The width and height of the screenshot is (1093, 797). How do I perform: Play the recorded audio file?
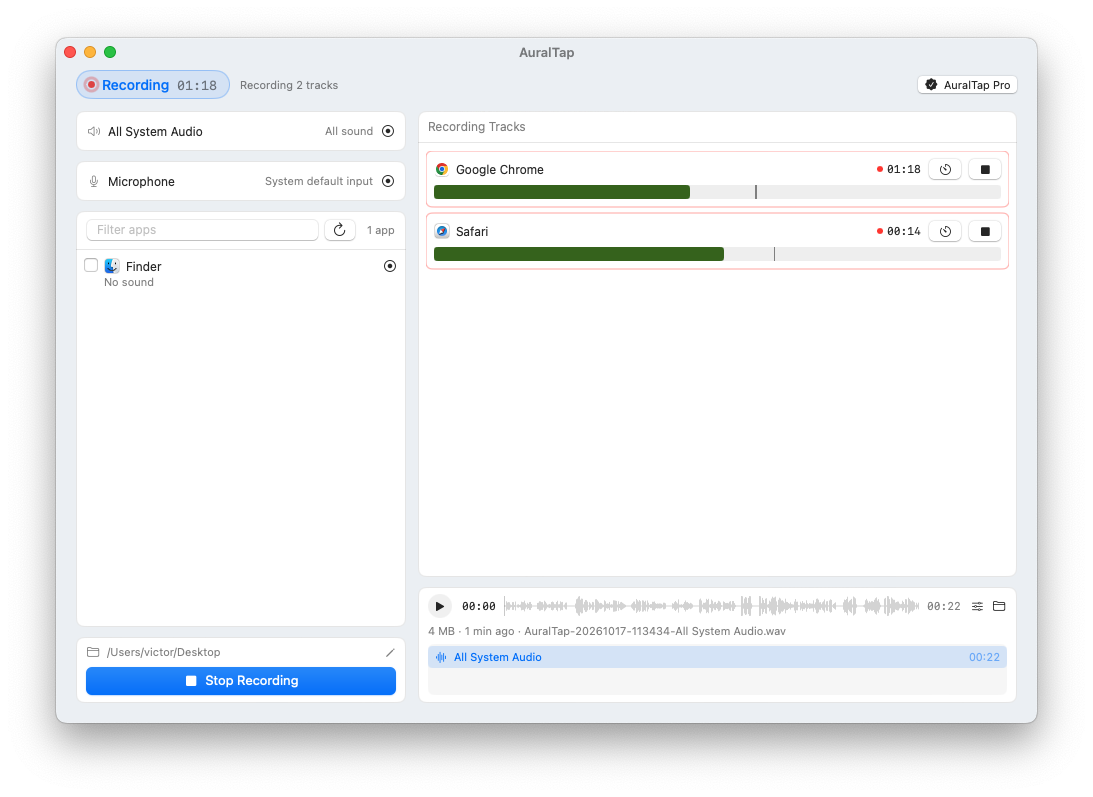click(440, 607)
